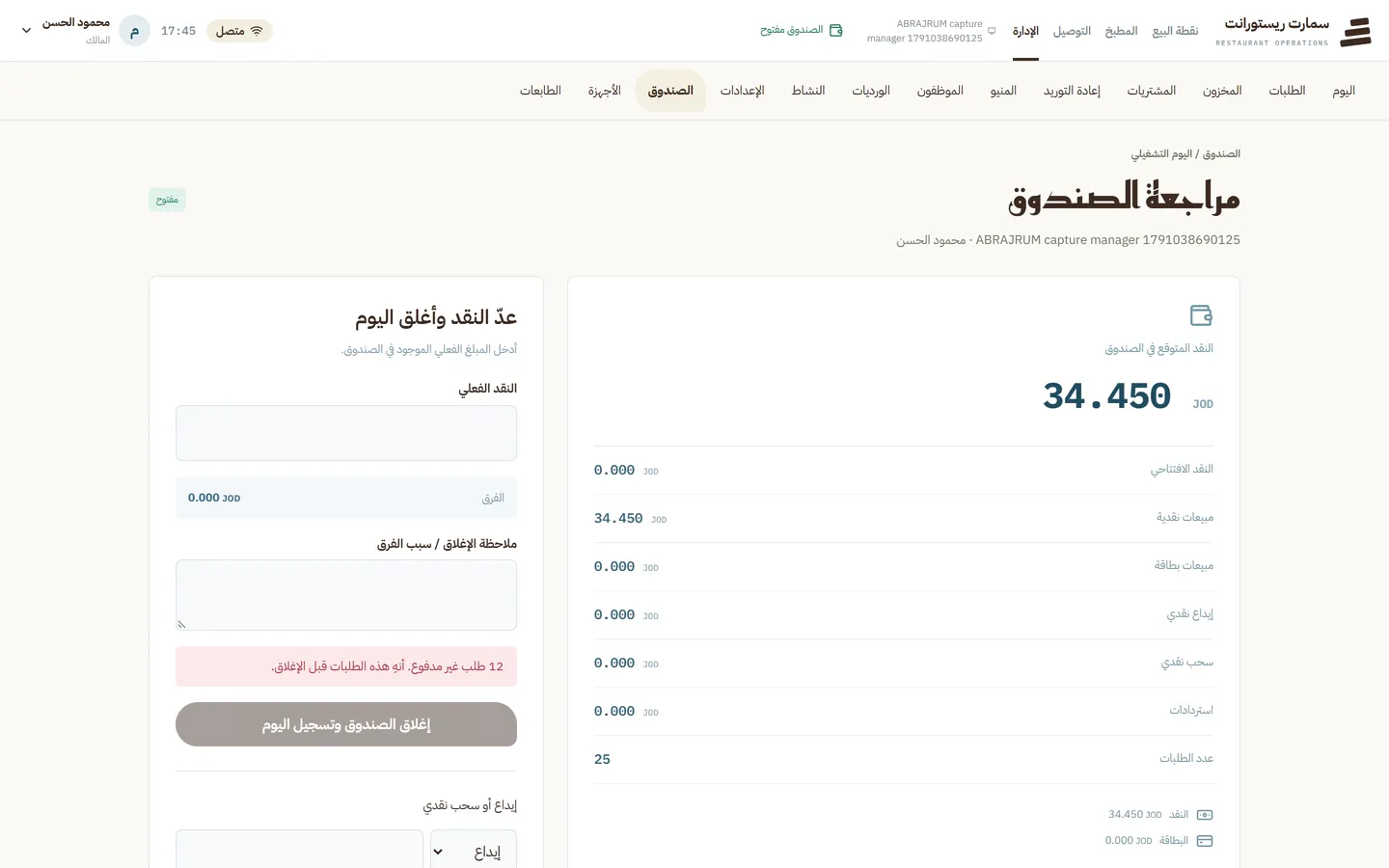Switch to the الموظفون tab
1389x868 pixels.
point(940,91)
